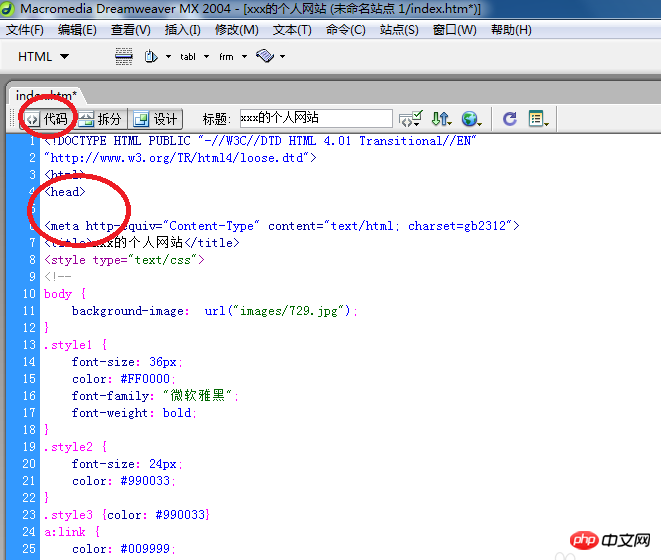
Task: Click the meta Content-Type line
Action: click(282, 226)
